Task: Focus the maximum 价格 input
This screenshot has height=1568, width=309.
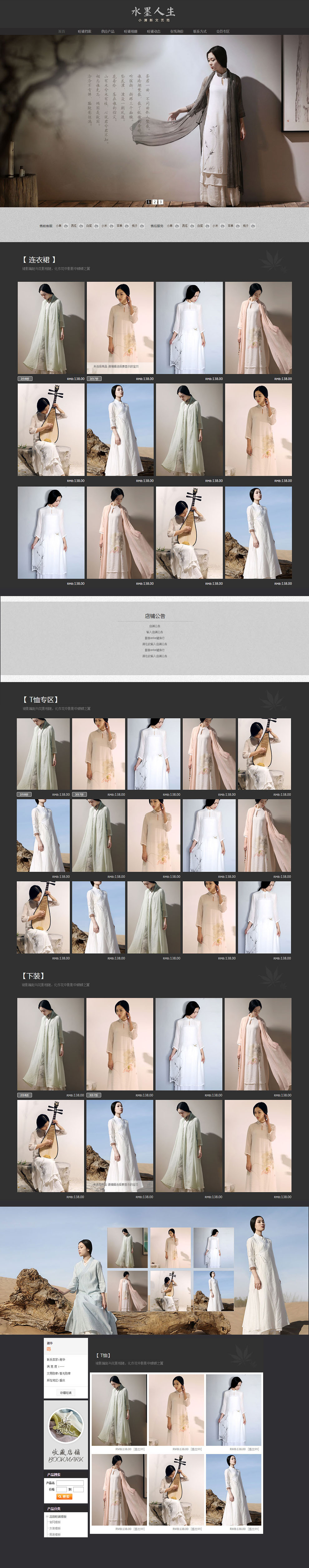Action: click(78, 1490)
